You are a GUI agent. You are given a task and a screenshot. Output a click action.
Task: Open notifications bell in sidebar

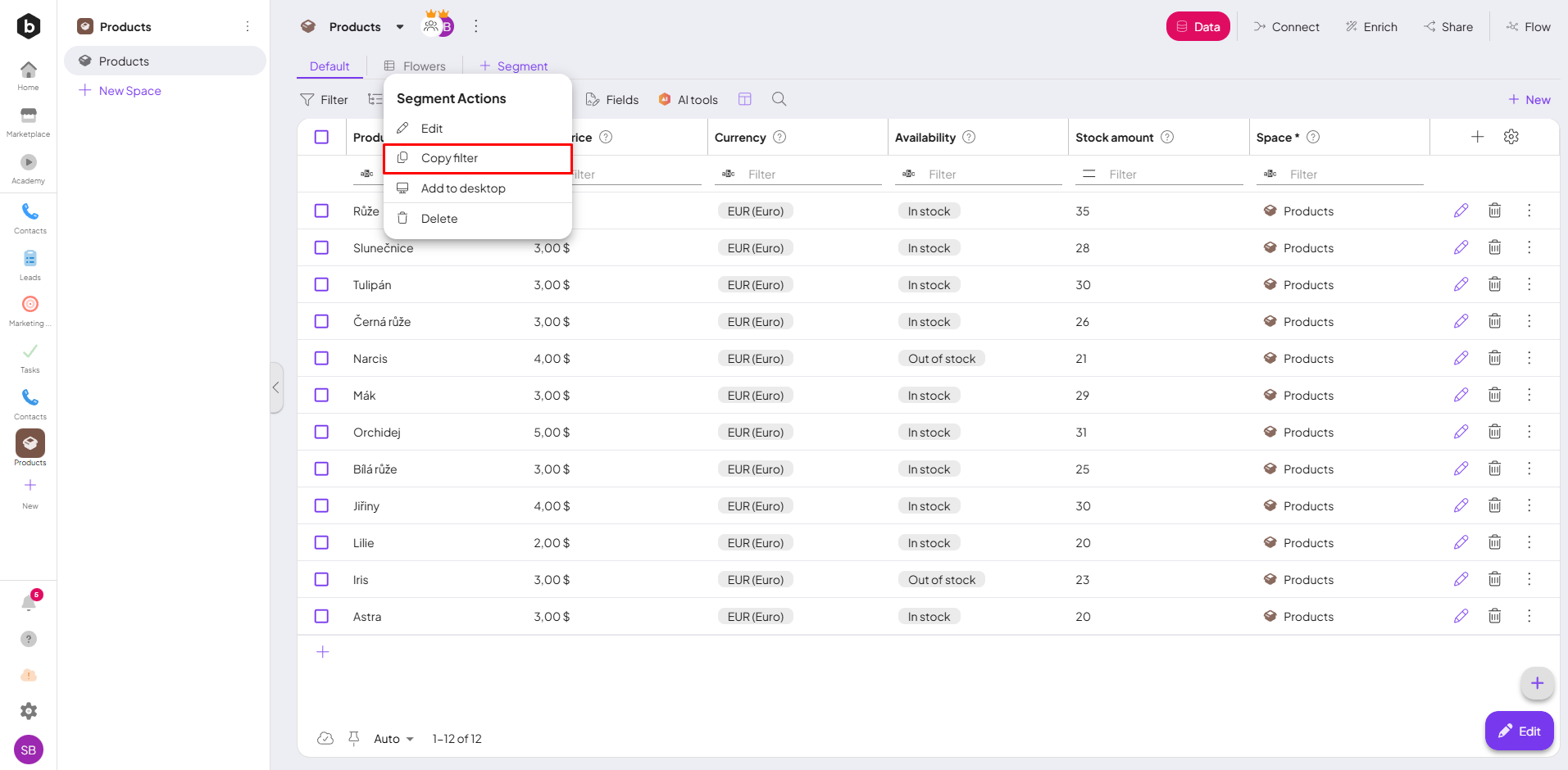click(x=29, y=604)
